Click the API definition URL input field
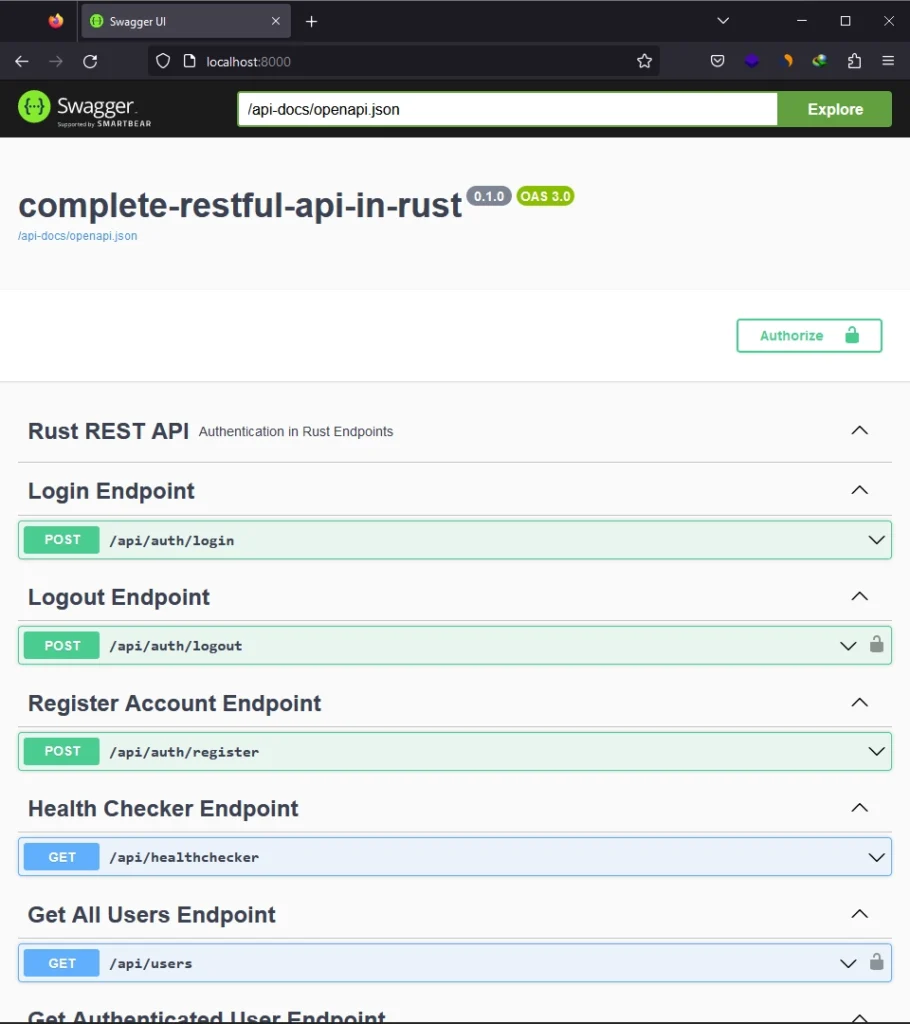 pos(500,108)
